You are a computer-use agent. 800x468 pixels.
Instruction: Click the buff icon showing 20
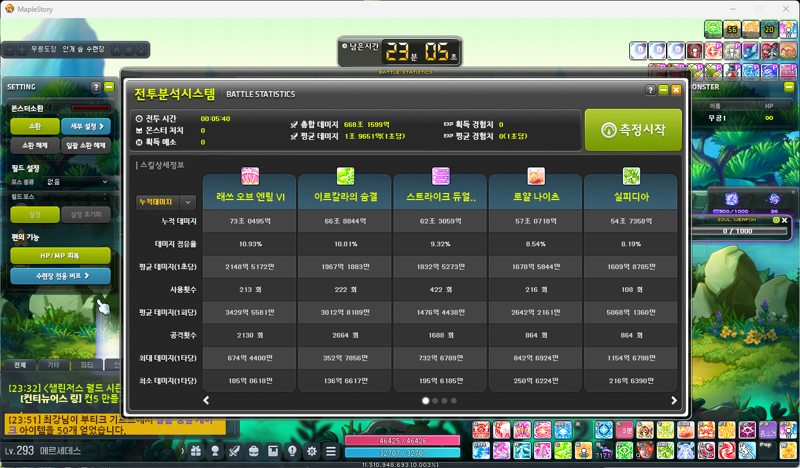click(x=769, y=29)
